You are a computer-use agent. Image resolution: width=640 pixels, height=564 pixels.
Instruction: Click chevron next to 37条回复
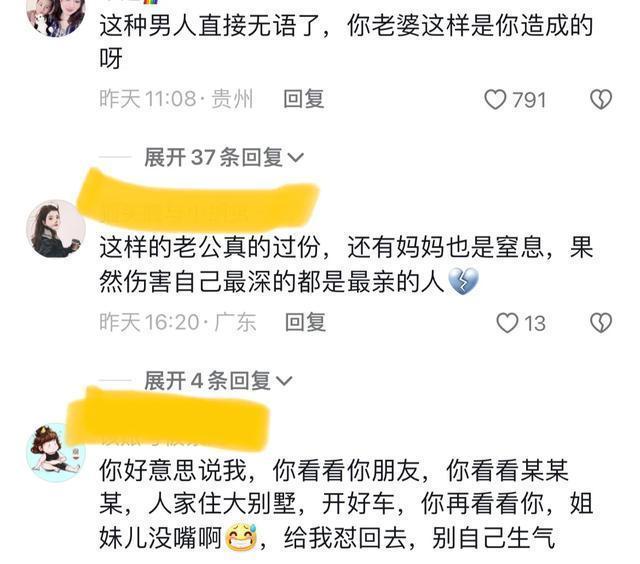pyautogui.click(x=296, y=158)
